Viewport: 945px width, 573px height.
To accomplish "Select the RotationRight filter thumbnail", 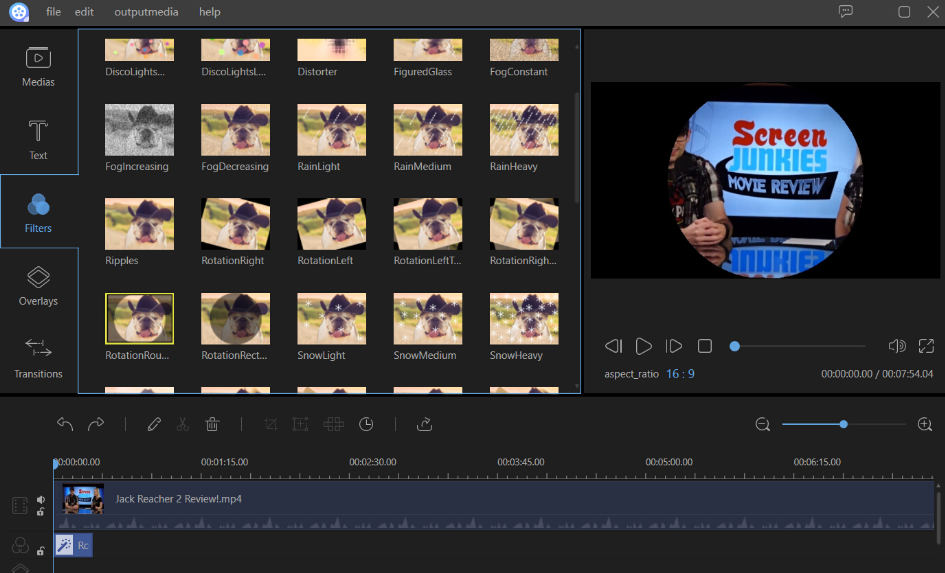I will (x=236, y=224).
